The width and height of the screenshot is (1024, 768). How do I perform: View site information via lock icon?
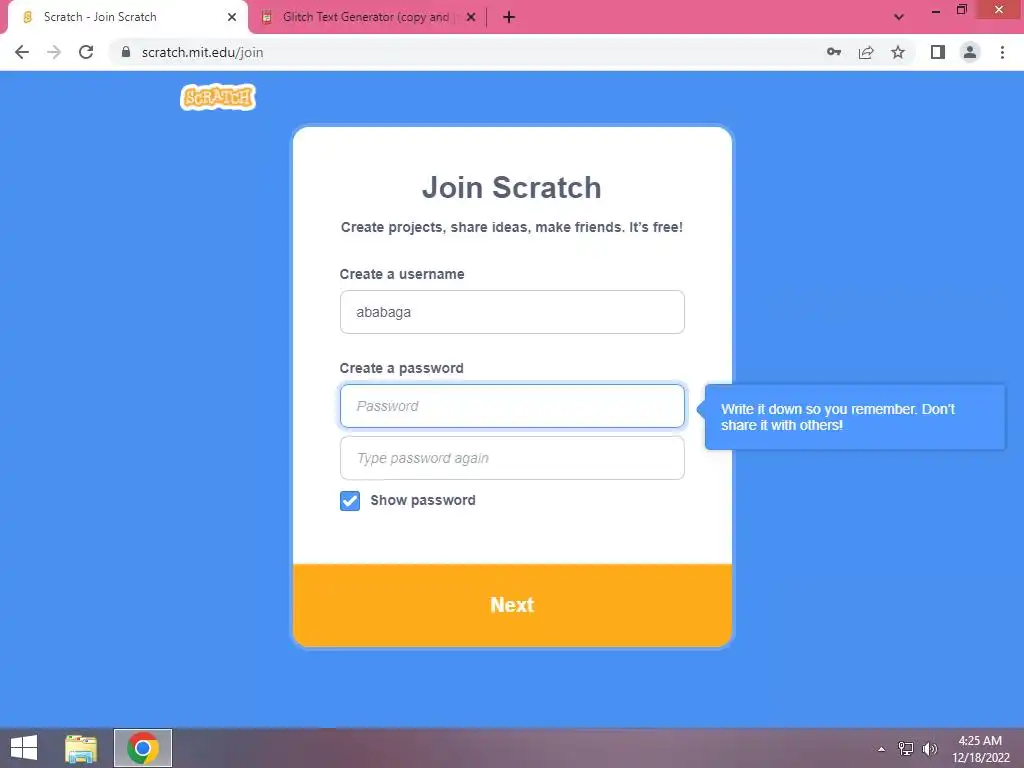tap(126, 52)
